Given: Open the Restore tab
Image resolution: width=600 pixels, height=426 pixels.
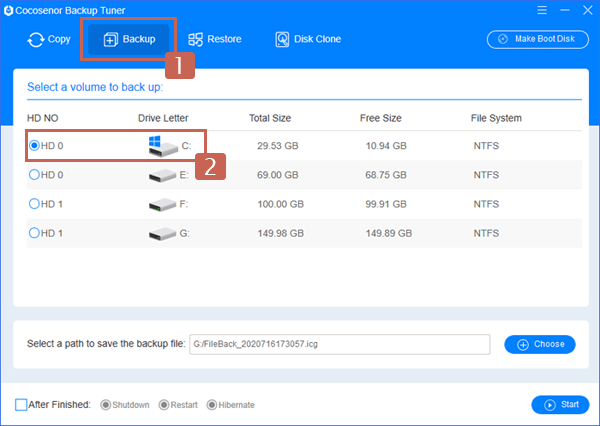Looking at the screenshot, I should tap(214, 39).
